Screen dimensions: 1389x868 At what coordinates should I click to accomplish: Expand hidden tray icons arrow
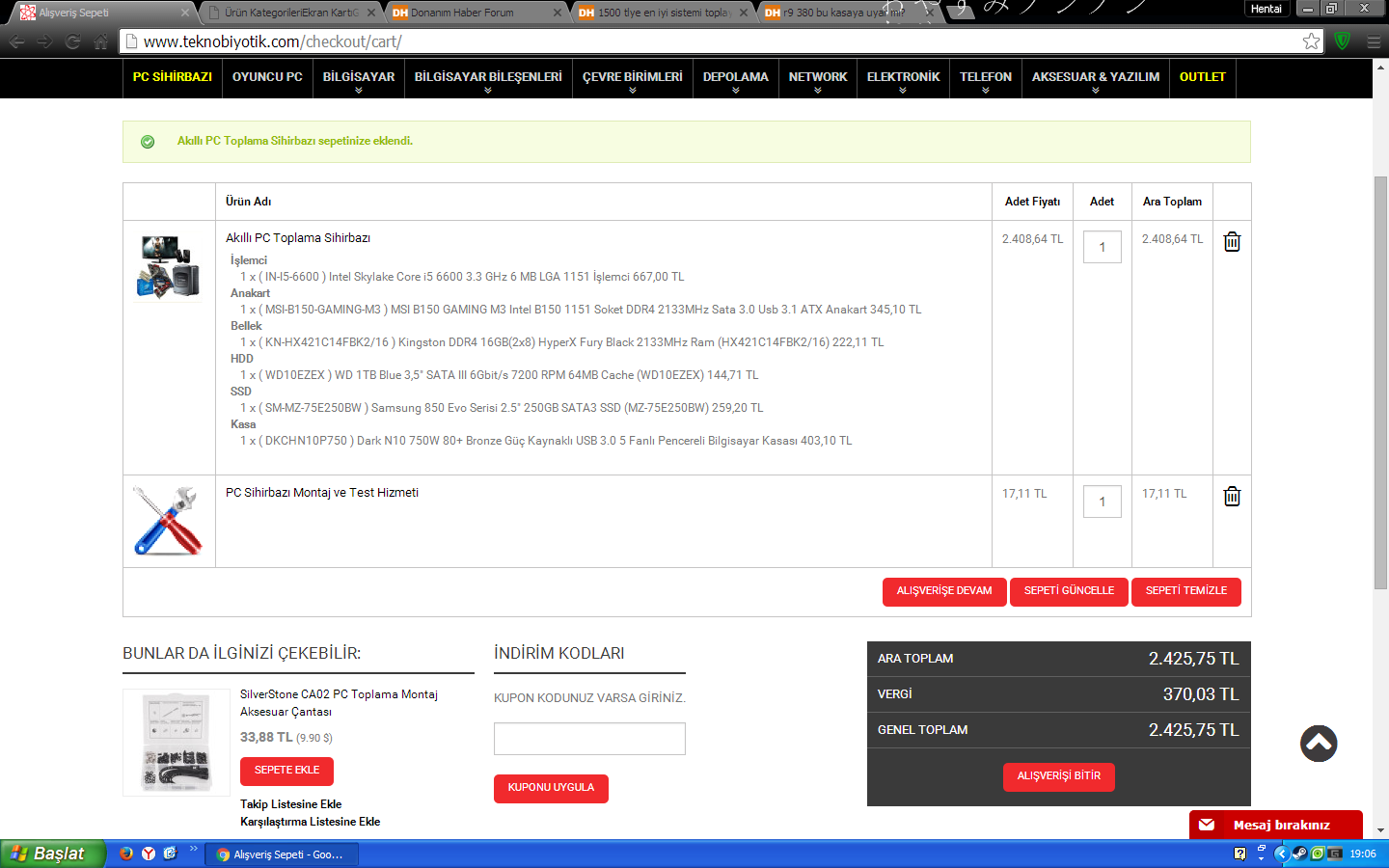1281,854
